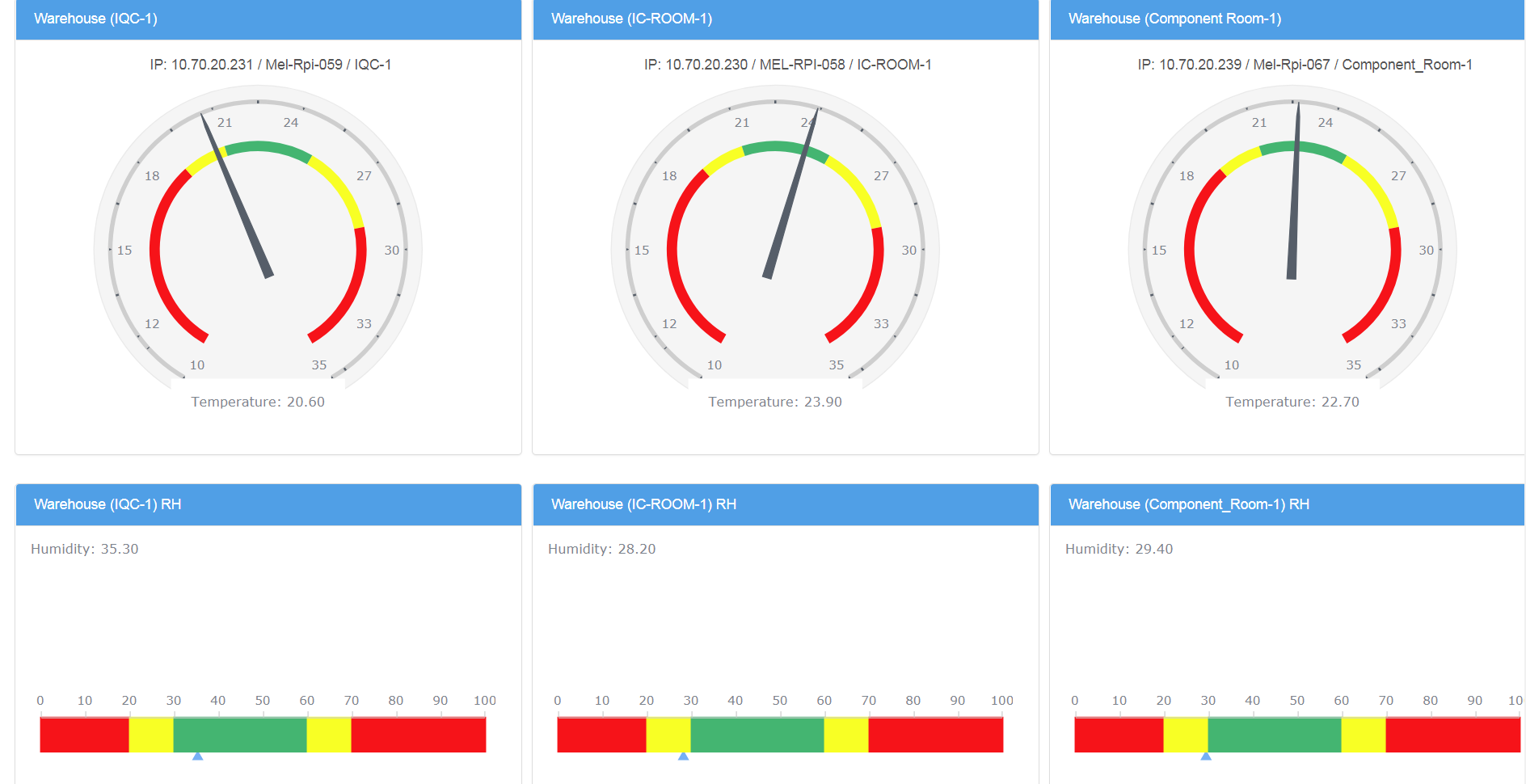Click the Component_Room-1 humidity blue triangle marker

coord(1206,756)
